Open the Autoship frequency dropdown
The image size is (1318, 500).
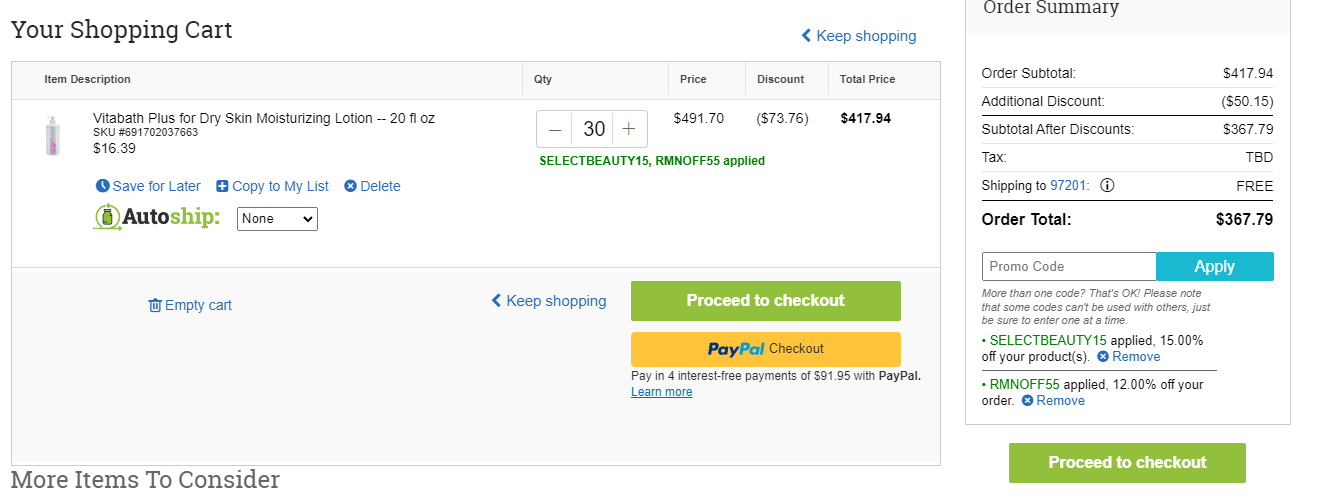(x=277, y=219)
